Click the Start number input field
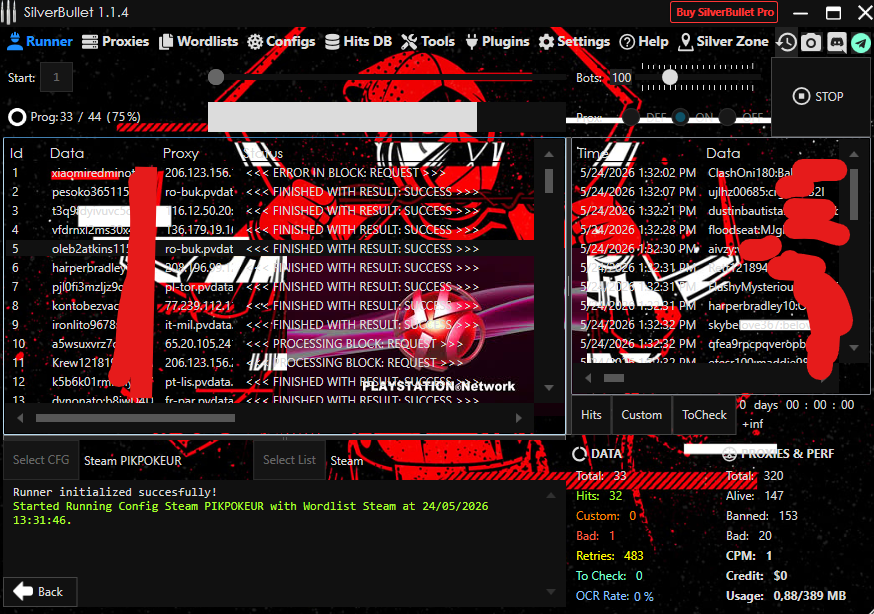The width and height of the screenshot is (874, 614). point(56,77)
